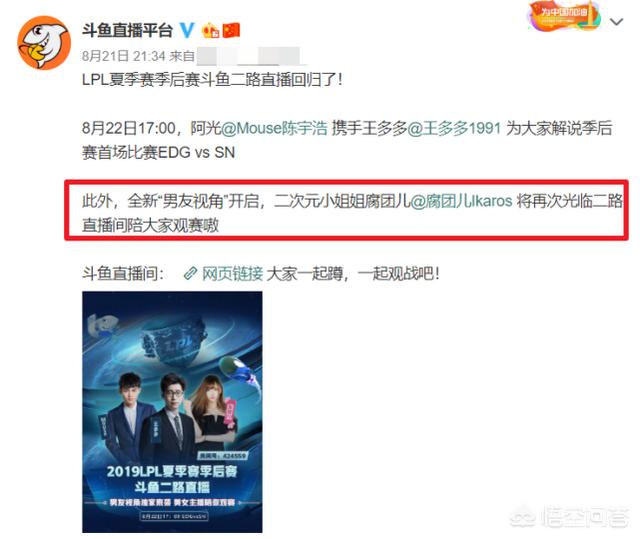Expand the post options chevron menu
Image resolution: width=640 pixels, height=539 pixels.
coord(616,22)
